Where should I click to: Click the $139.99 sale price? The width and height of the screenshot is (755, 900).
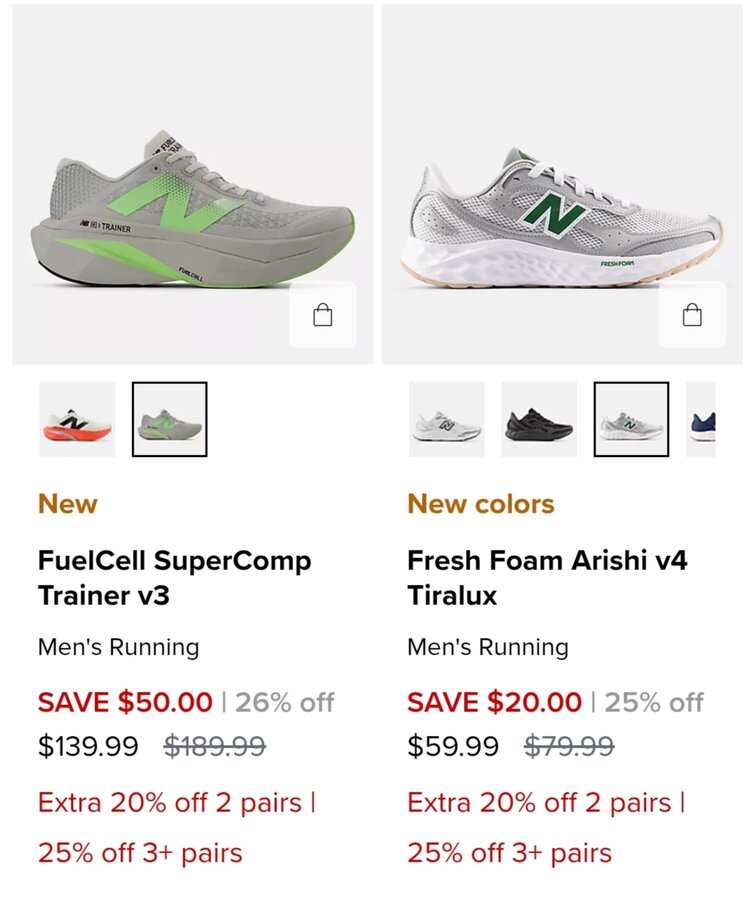point(88,746)
